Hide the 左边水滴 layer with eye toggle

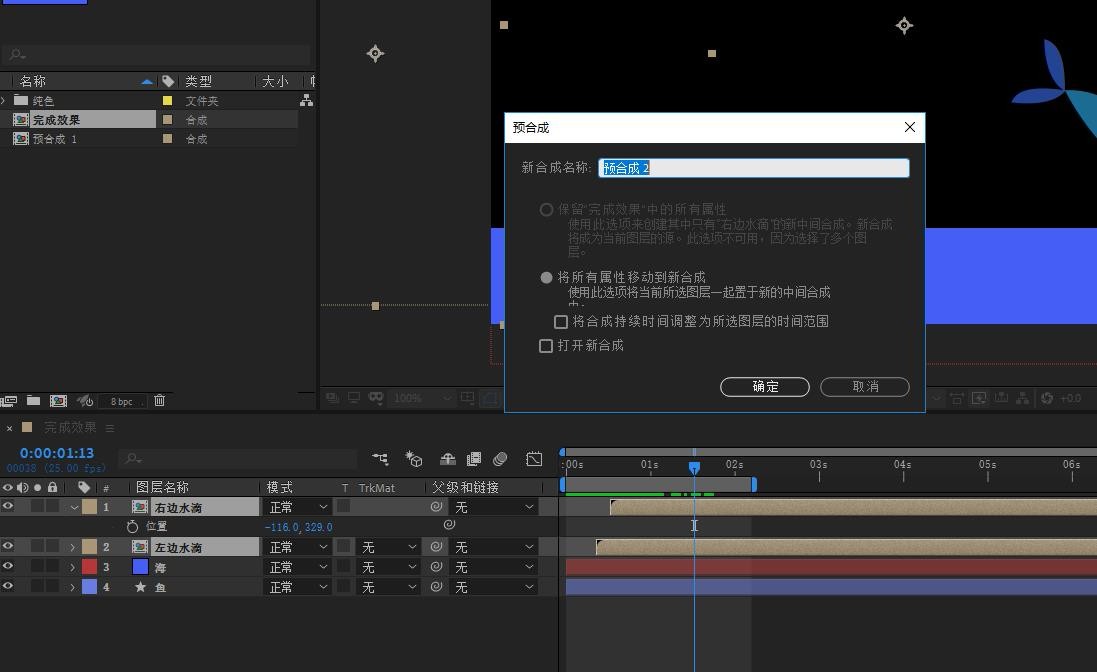click(8, 546)
